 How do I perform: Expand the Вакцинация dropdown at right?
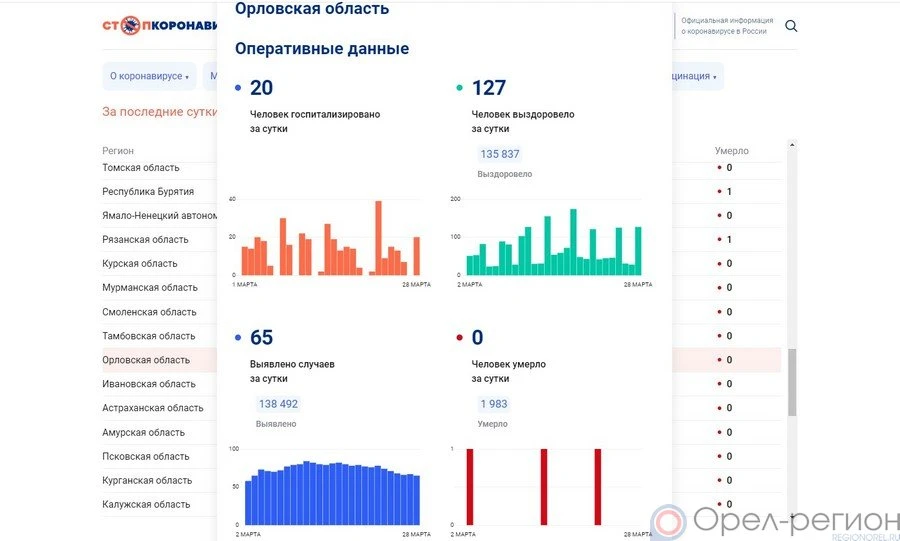tap(696, 76)
